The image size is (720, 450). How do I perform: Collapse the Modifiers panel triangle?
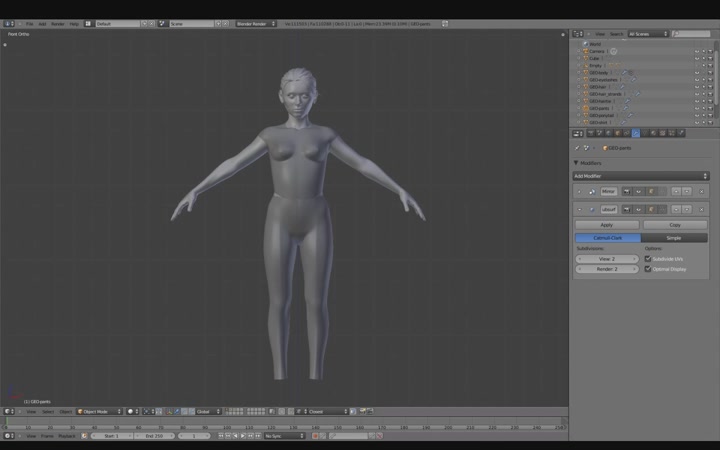(576, 163)
